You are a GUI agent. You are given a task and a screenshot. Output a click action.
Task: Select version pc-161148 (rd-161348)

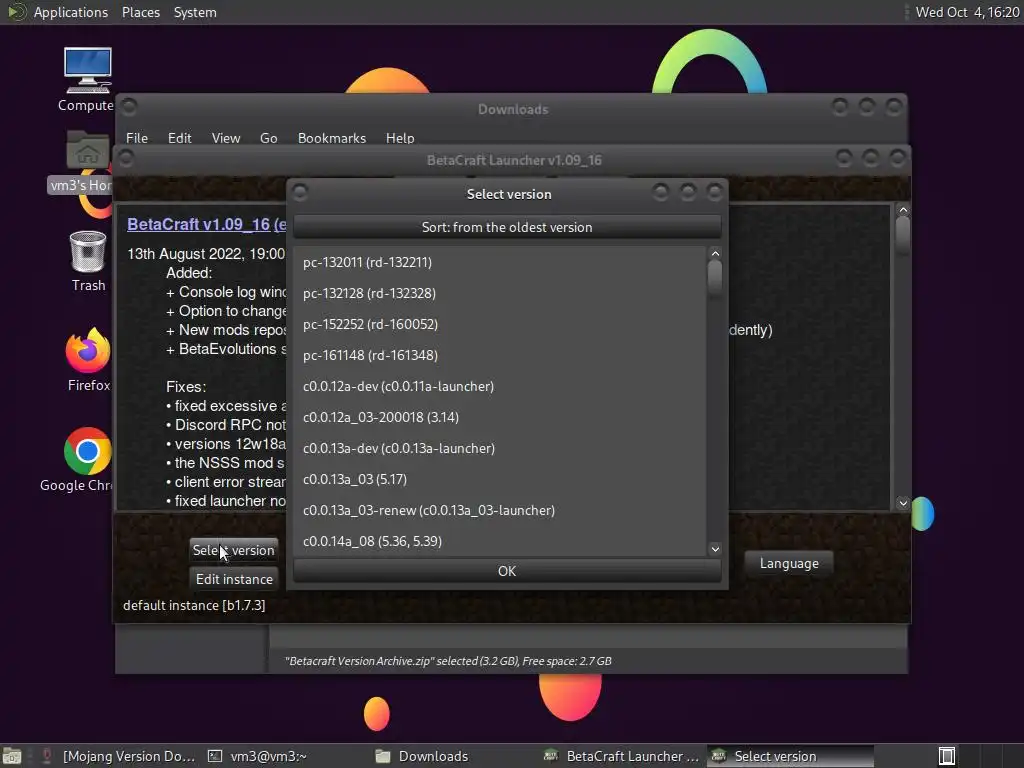click(x=500, y=355)
